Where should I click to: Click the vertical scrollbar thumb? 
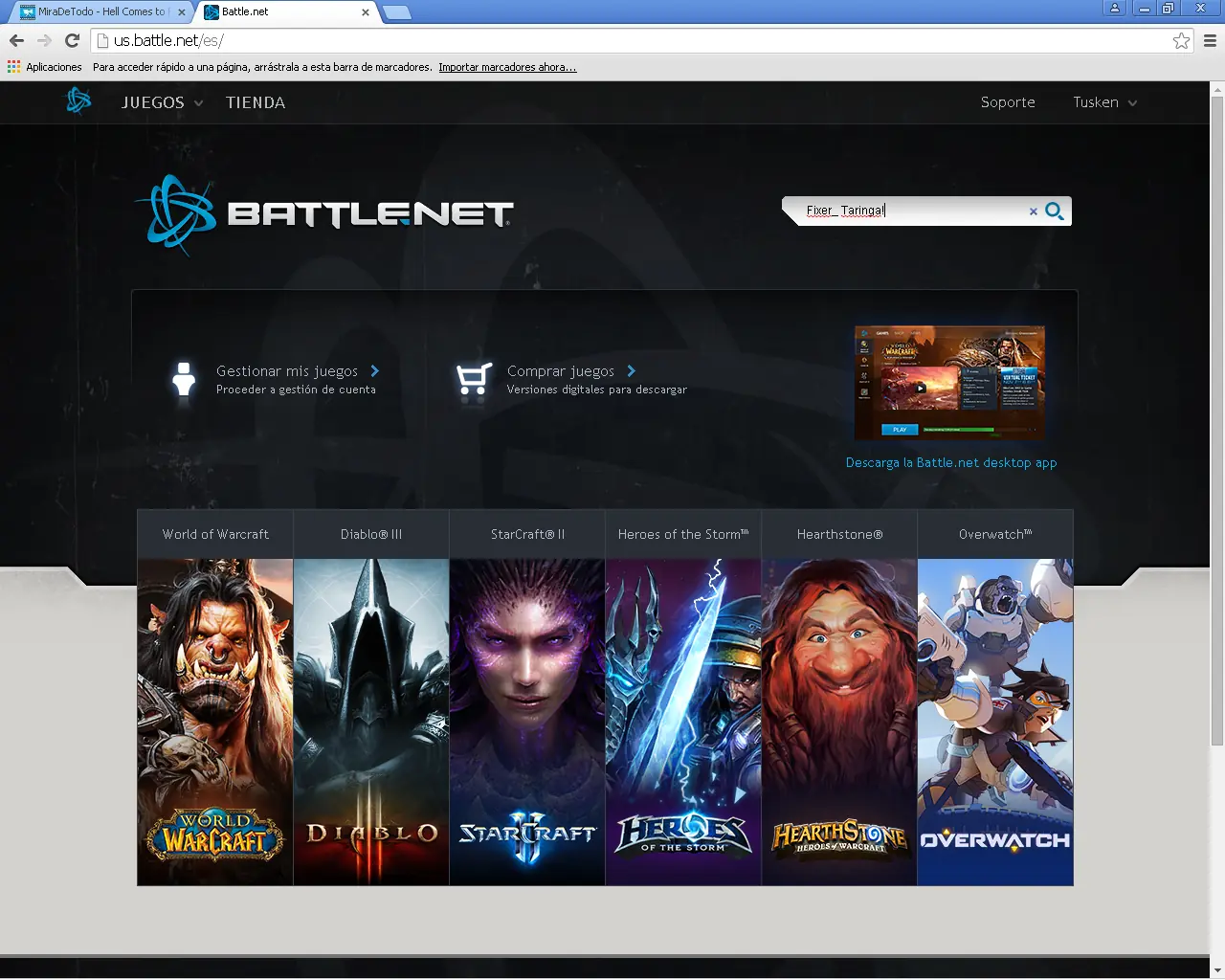(x=1217, y=421)
